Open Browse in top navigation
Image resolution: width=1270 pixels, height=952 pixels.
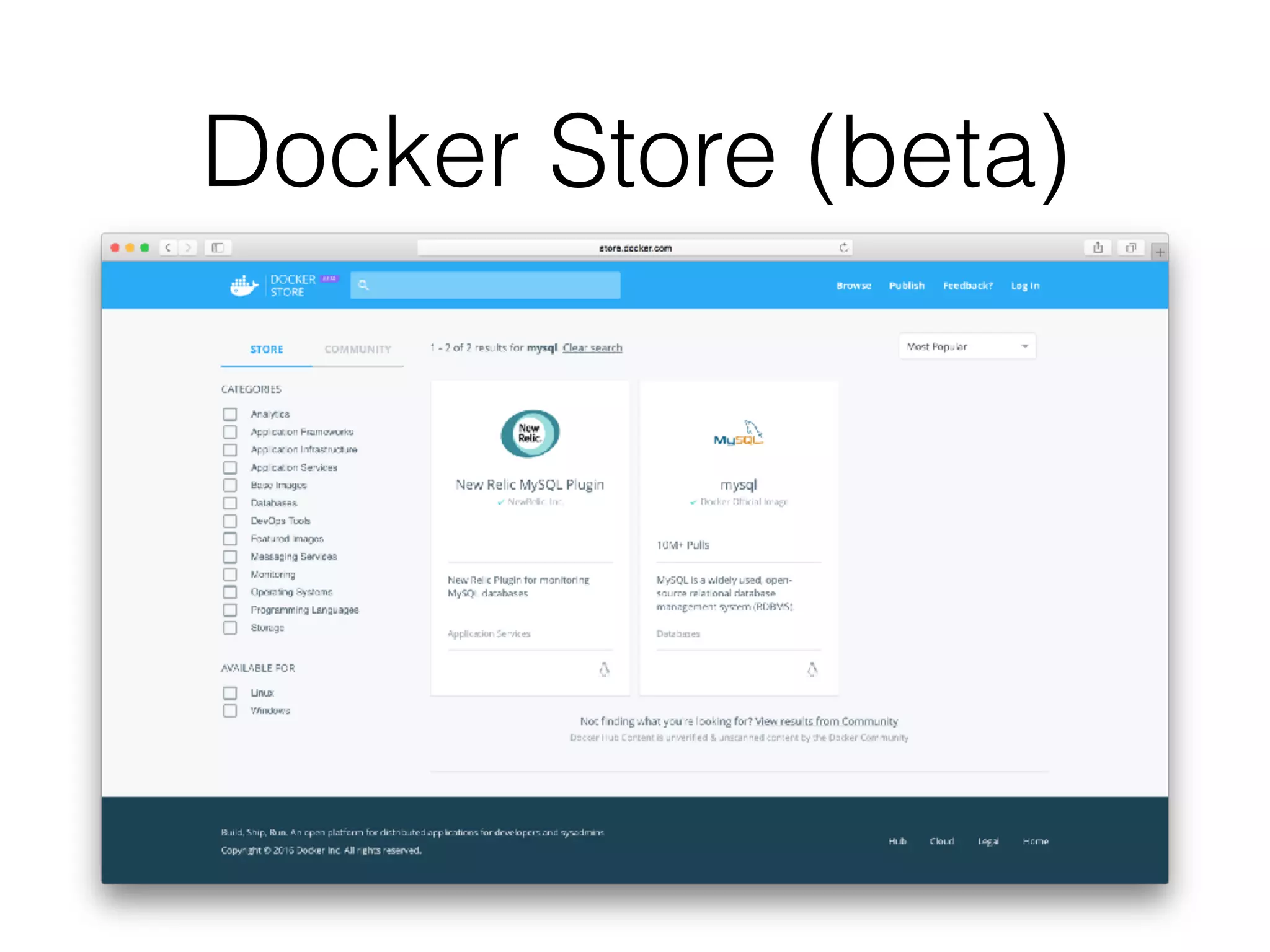click(853, 286)
